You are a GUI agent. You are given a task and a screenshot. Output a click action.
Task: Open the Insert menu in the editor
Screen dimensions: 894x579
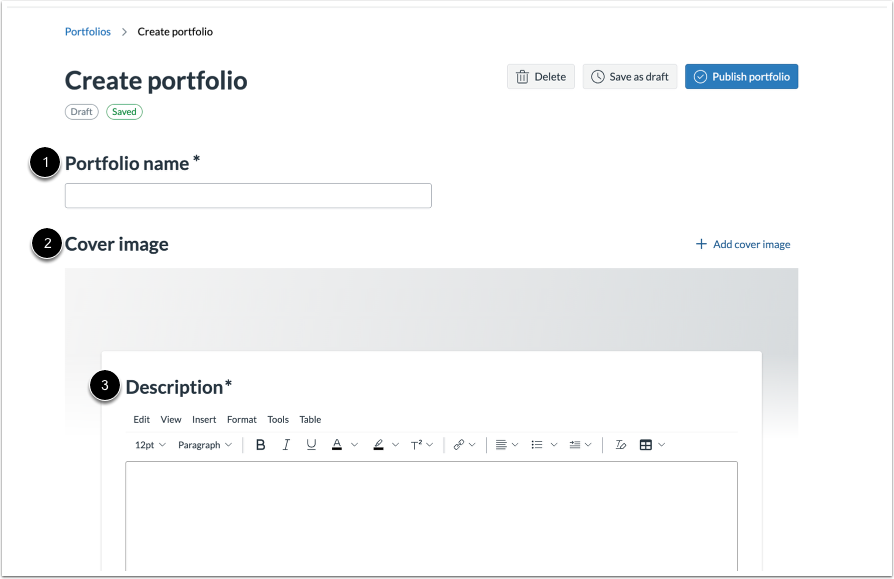[x=204, y=419]
